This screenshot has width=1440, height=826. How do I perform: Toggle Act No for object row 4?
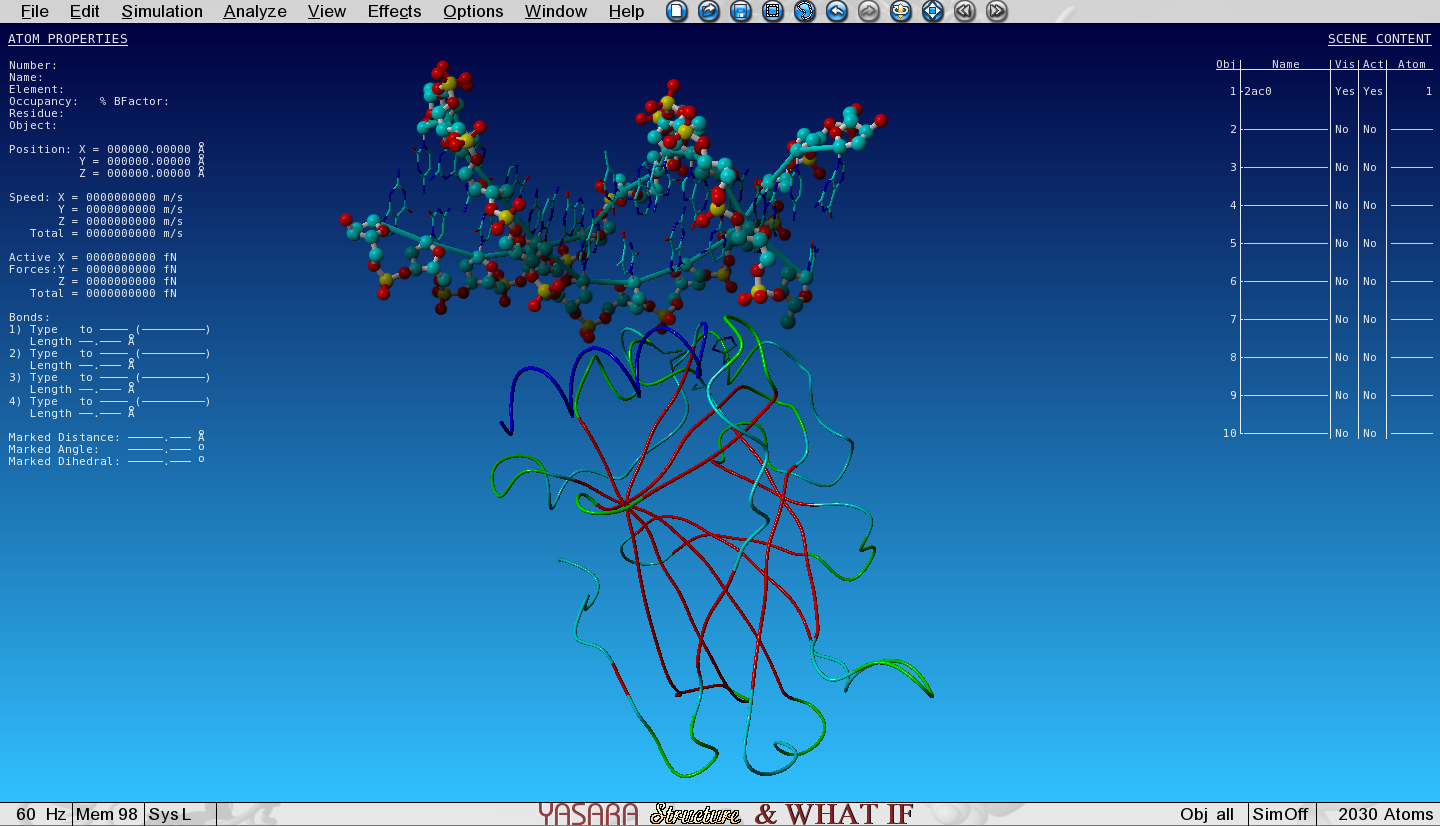coord(1370,205)
